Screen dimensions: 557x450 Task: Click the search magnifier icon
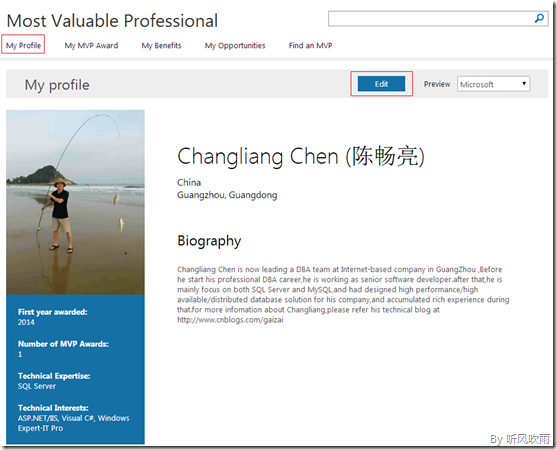pyautogui.click(x=539, y=18)
